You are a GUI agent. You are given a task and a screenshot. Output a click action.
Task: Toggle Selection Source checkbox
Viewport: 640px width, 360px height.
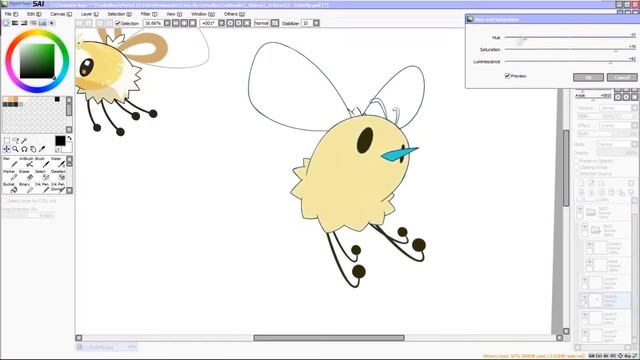(x=577, y=173)
